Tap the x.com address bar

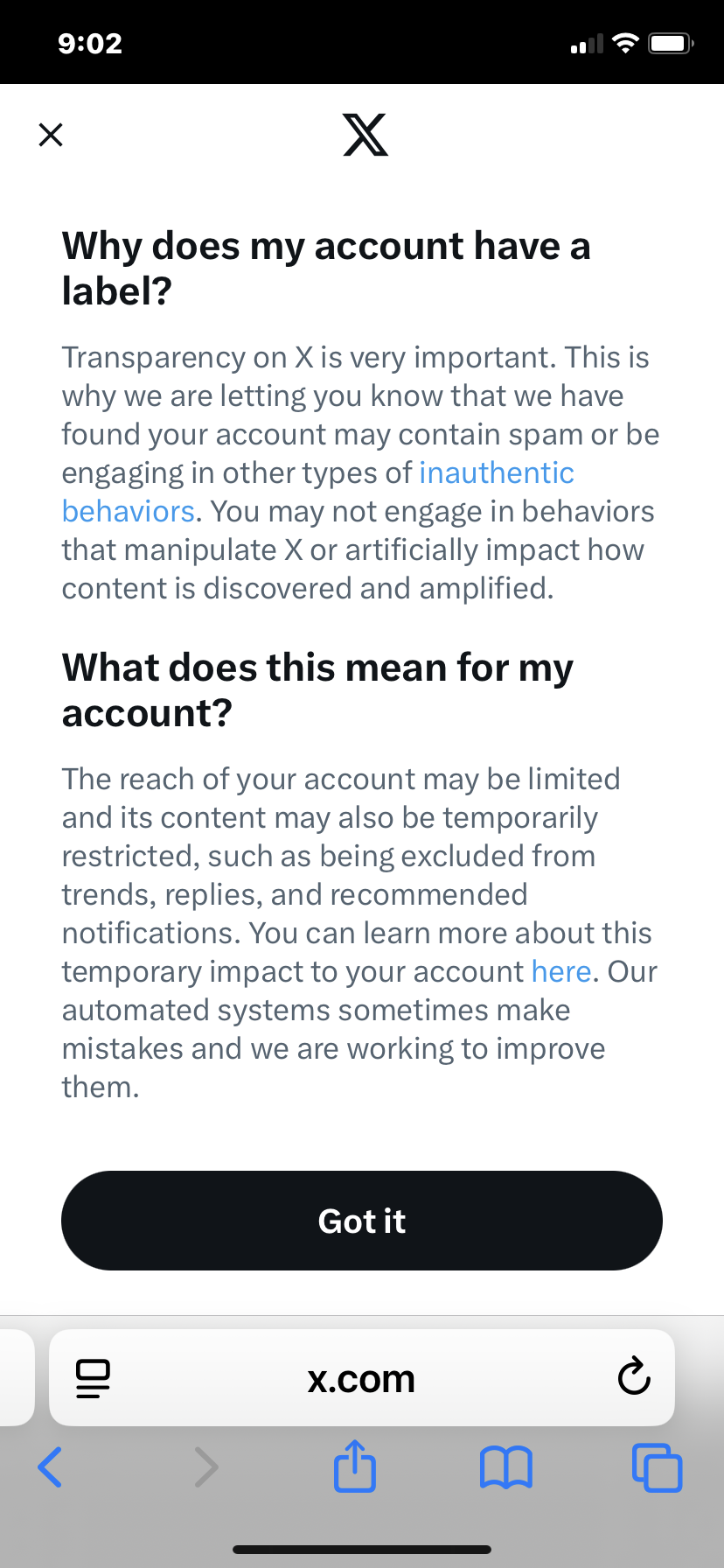point(361,1379)
